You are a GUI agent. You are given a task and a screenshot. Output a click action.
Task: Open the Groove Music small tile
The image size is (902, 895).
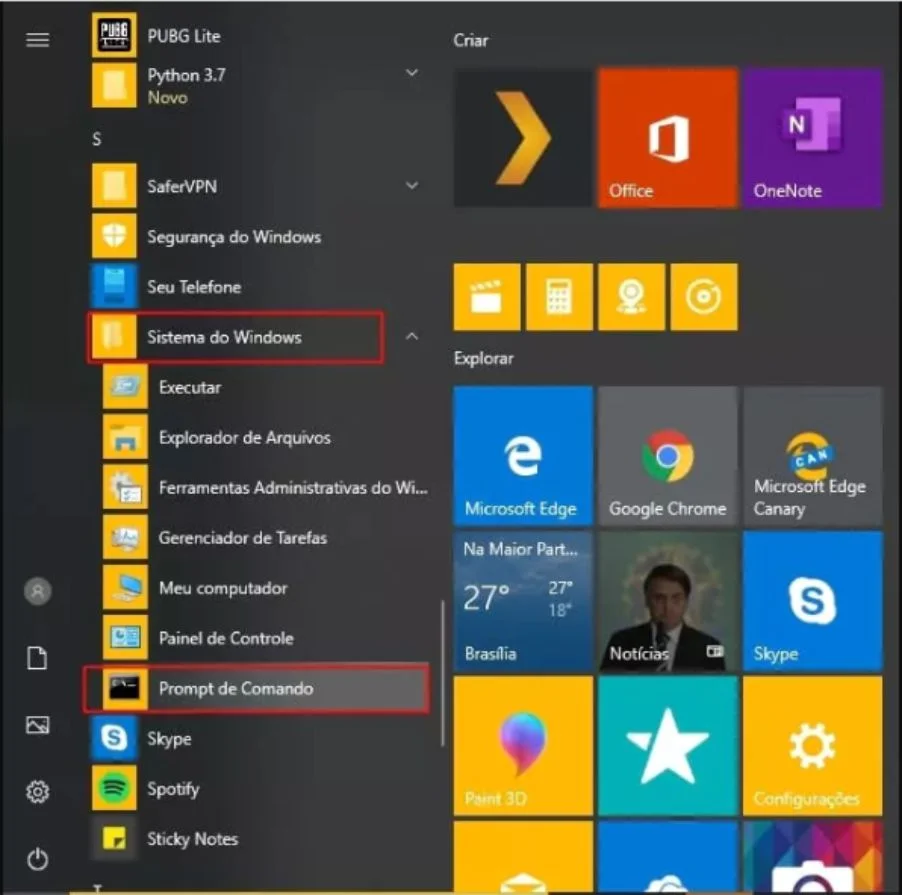(x=704, y=297)
